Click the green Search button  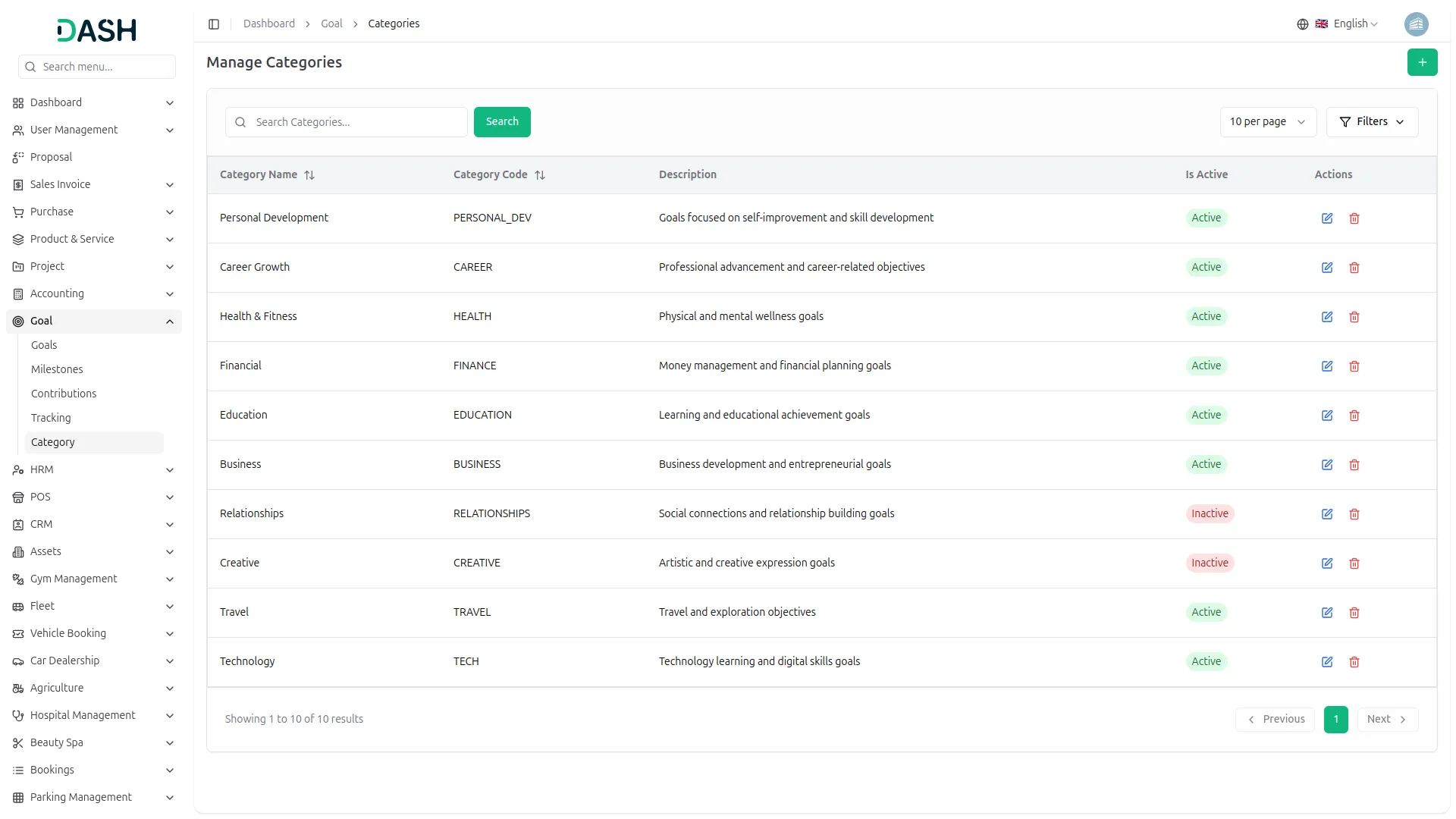coord(501,122)
